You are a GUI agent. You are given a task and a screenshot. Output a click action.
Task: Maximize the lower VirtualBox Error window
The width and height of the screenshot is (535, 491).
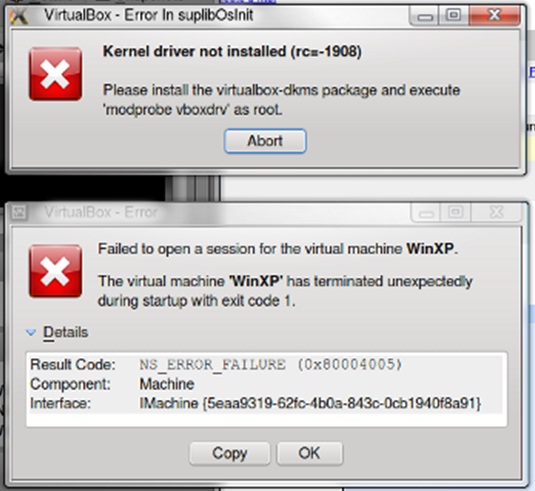(456, 213)
